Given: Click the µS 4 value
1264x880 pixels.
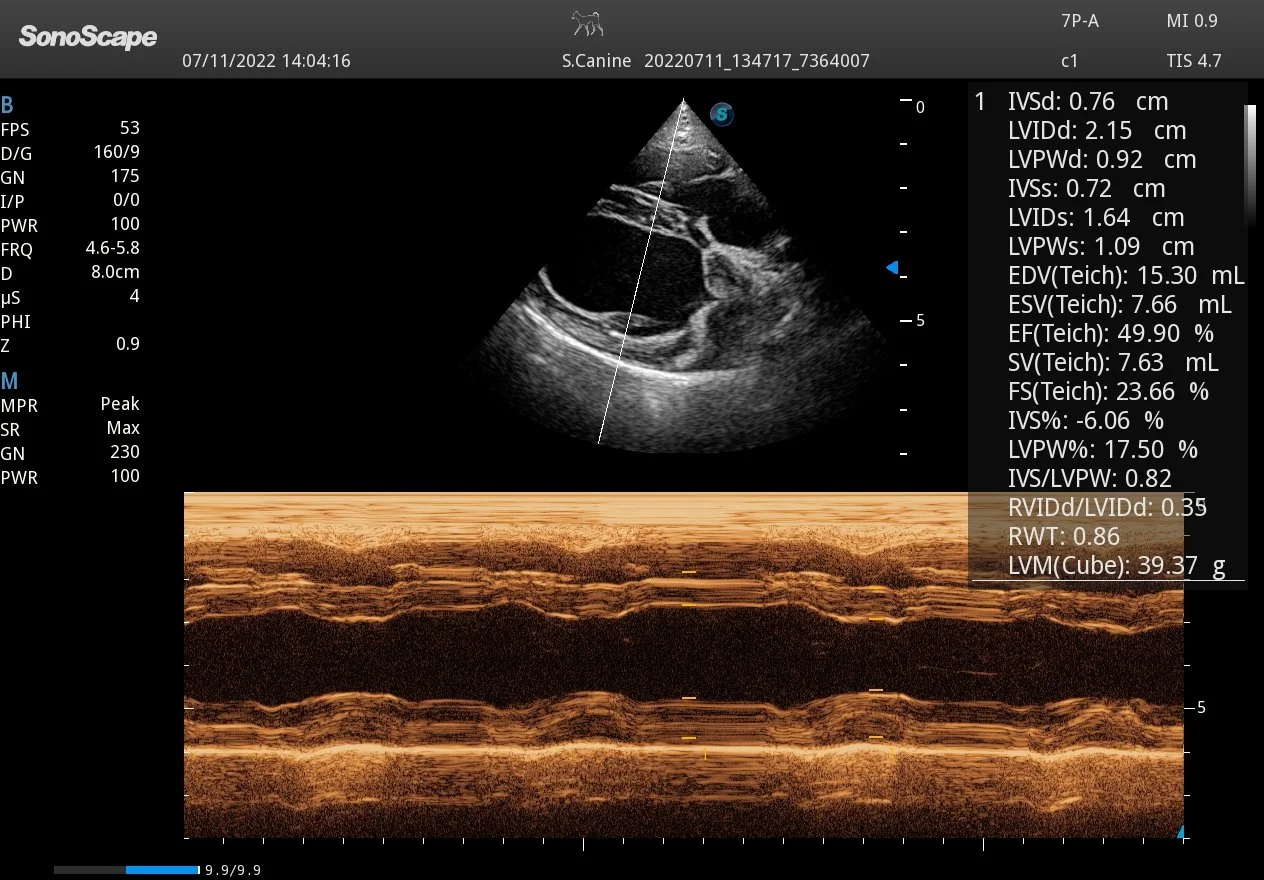Looking at the screenshot, I should coord(135,296).
